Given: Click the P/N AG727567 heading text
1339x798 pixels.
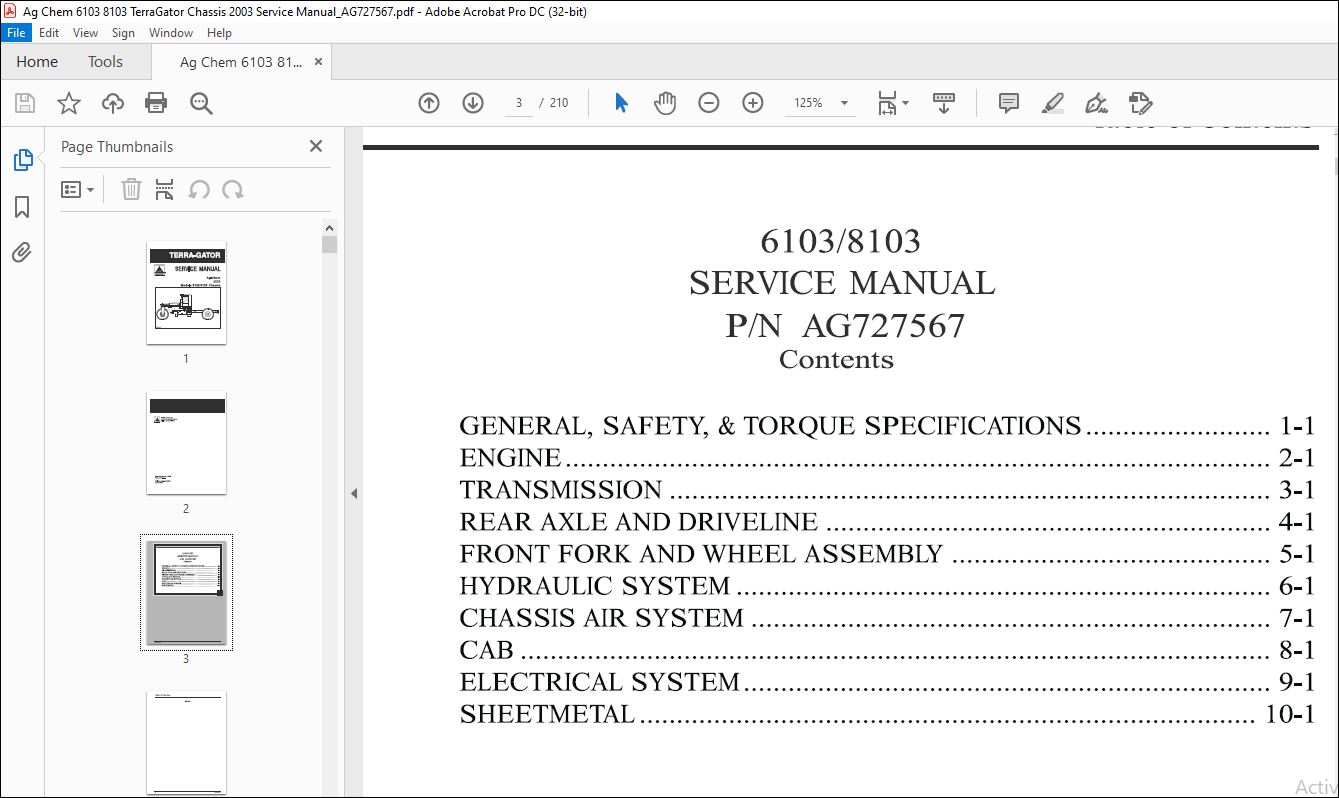Looking at the screenshot, I should 845,326.
